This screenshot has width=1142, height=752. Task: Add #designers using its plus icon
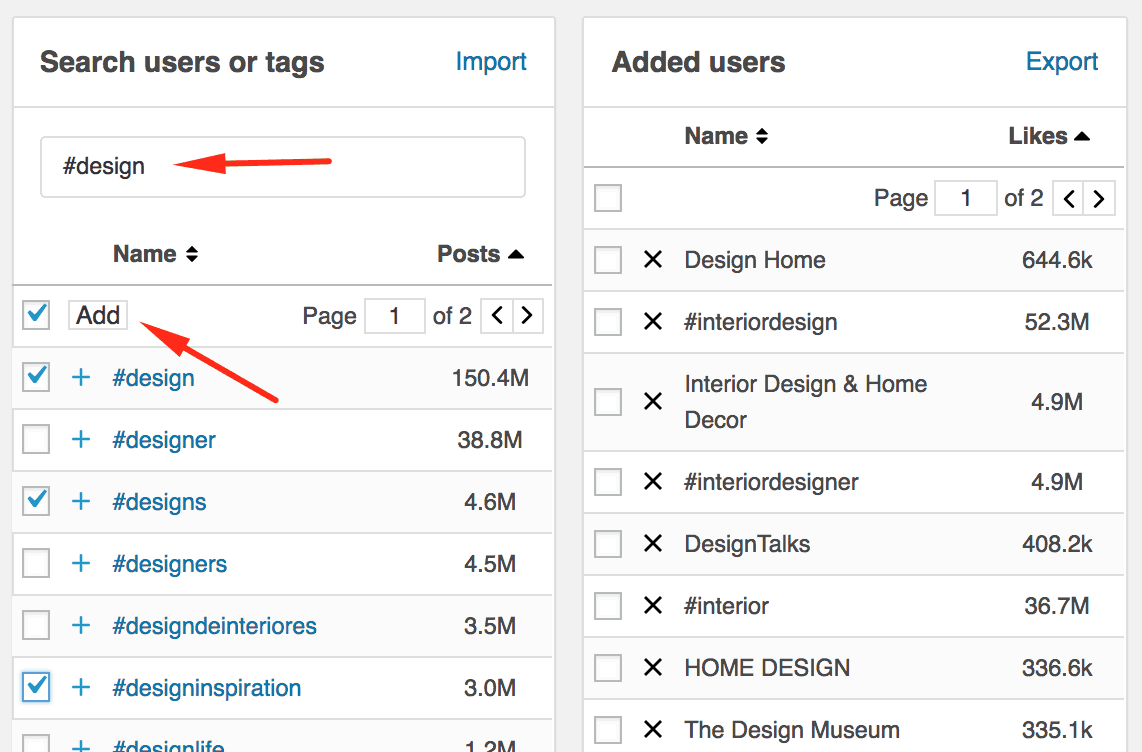pos(81,564)
